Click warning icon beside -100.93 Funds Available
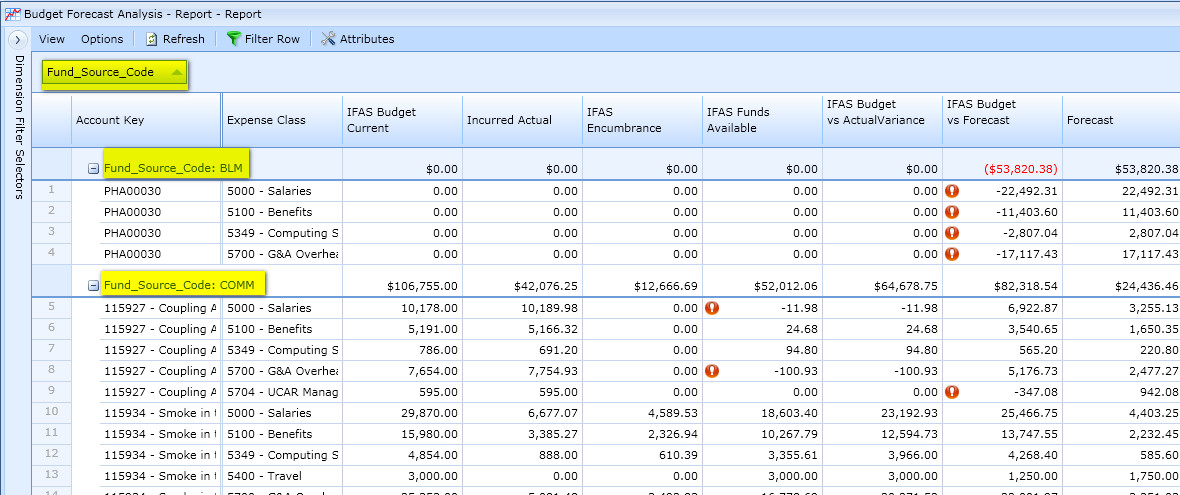 click(x=712, y=371)
